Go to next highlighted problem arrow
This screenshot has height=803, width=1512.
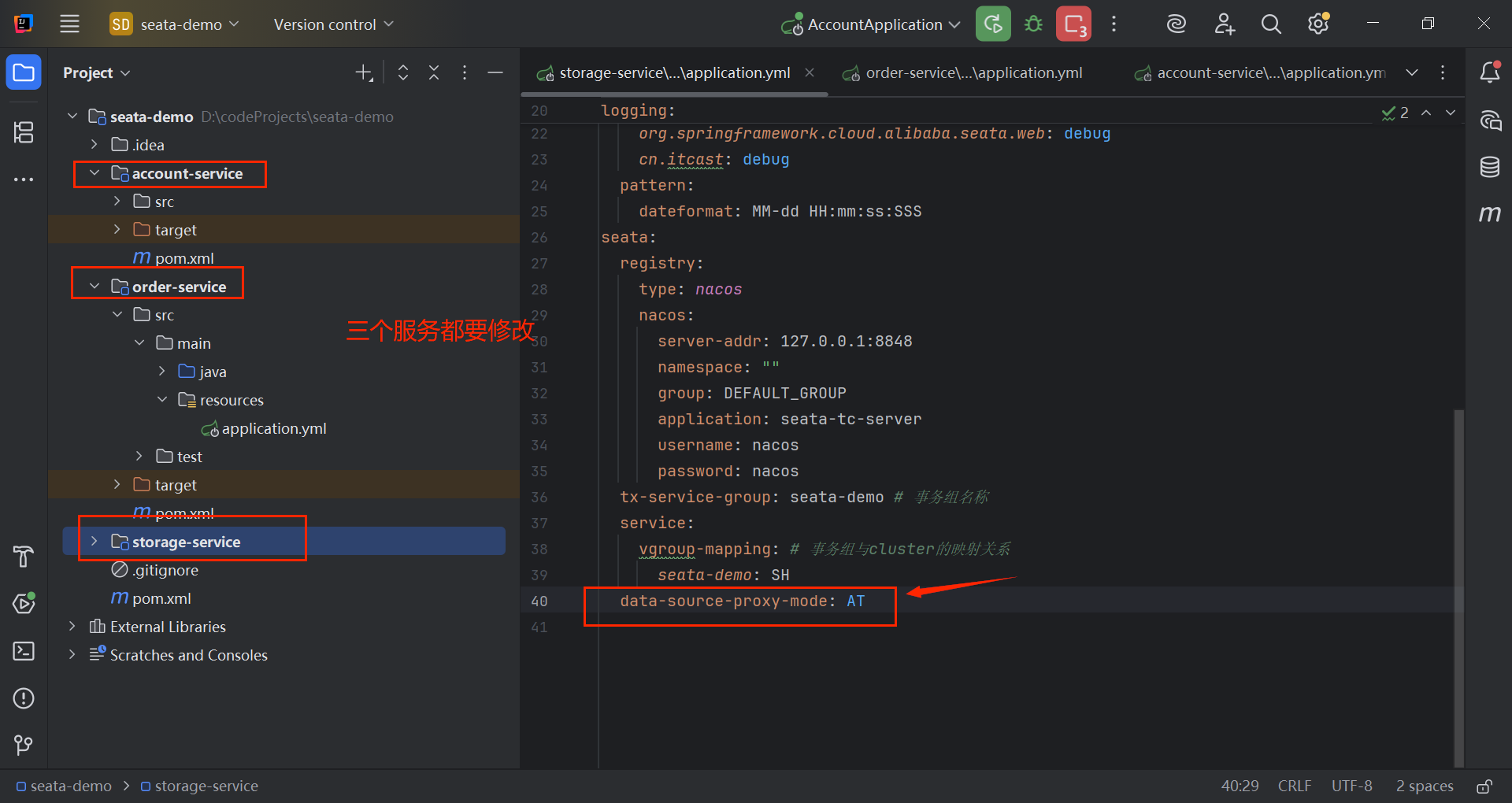[x=1451, y=113]
